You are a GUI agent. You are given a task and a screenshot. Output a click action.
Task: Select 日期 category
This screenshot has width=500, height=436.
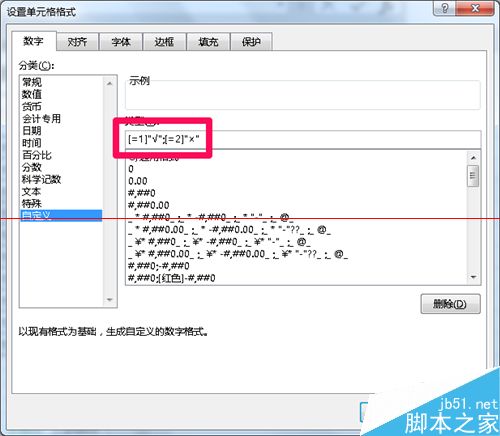(x=62, y=131)
